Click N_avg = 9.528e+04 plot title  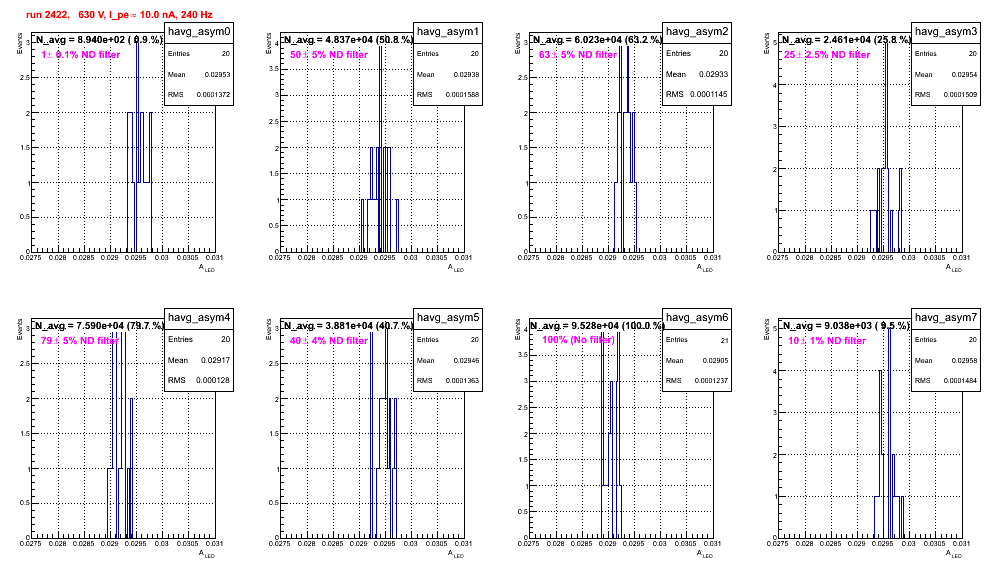point(596,325)
